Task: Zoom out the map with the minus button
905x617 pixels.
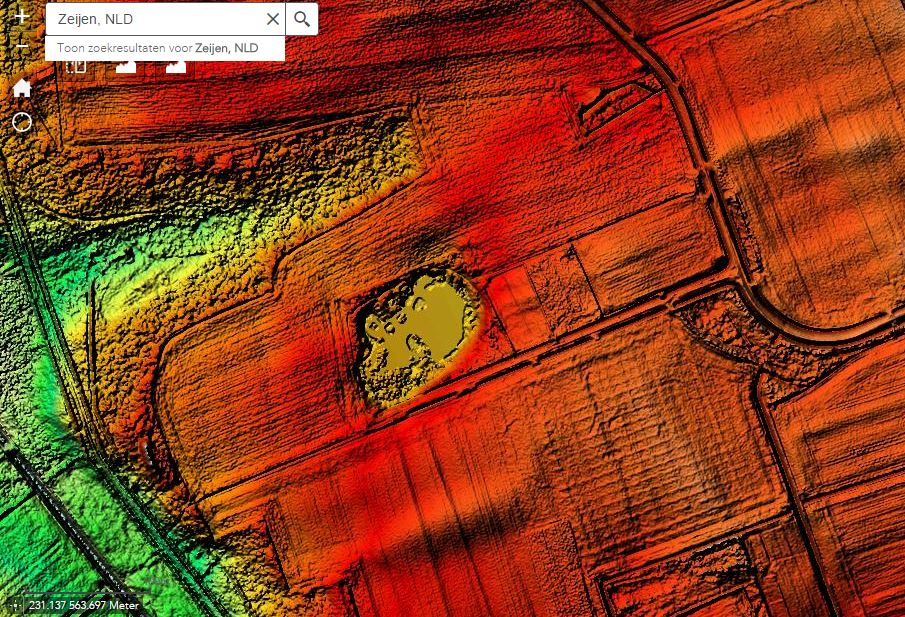Action: tap(22, 46)
